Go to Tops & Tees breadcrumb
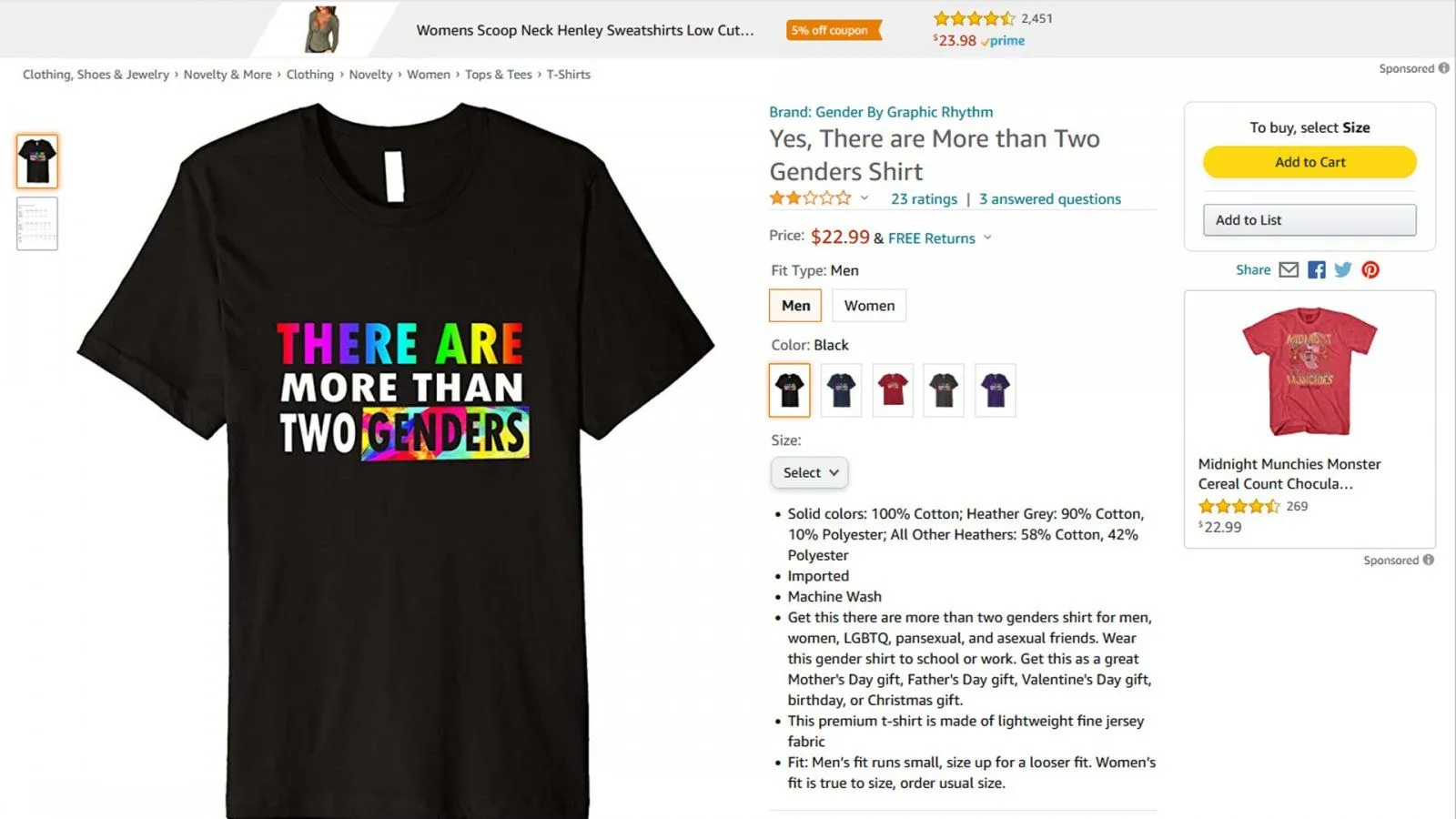The image size is (1456, 819). (x=499, y=75)
